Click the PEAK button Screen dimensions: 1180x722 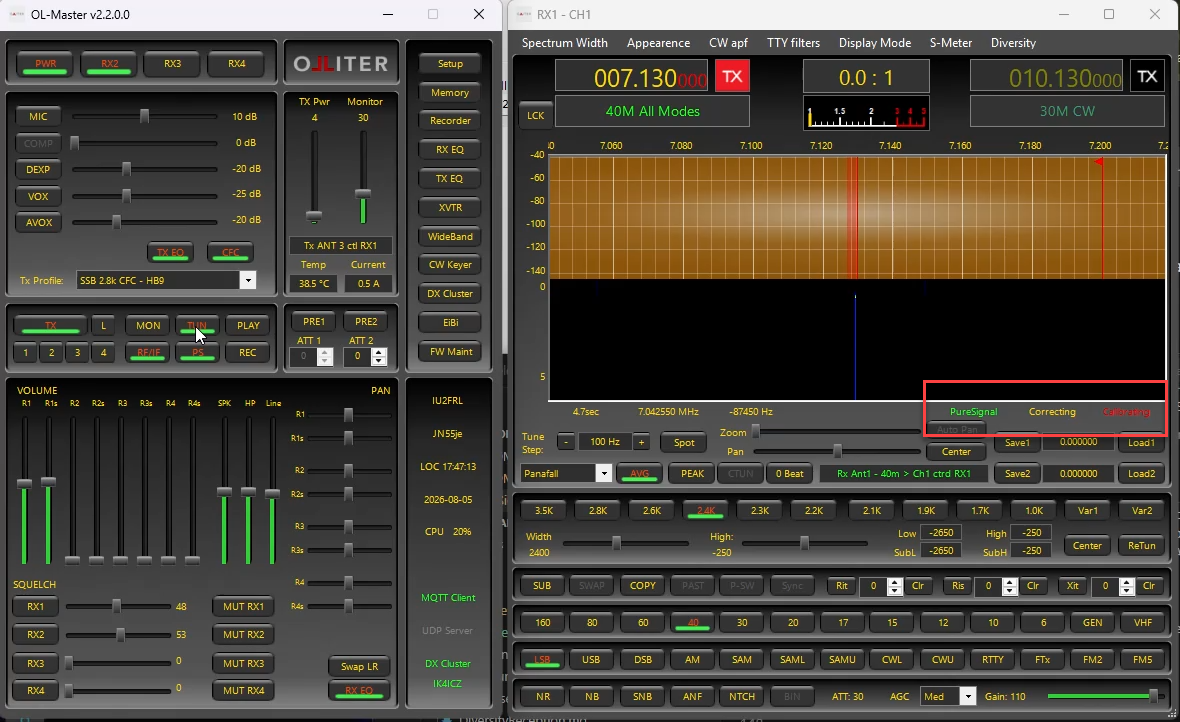[x=692, y=474]
